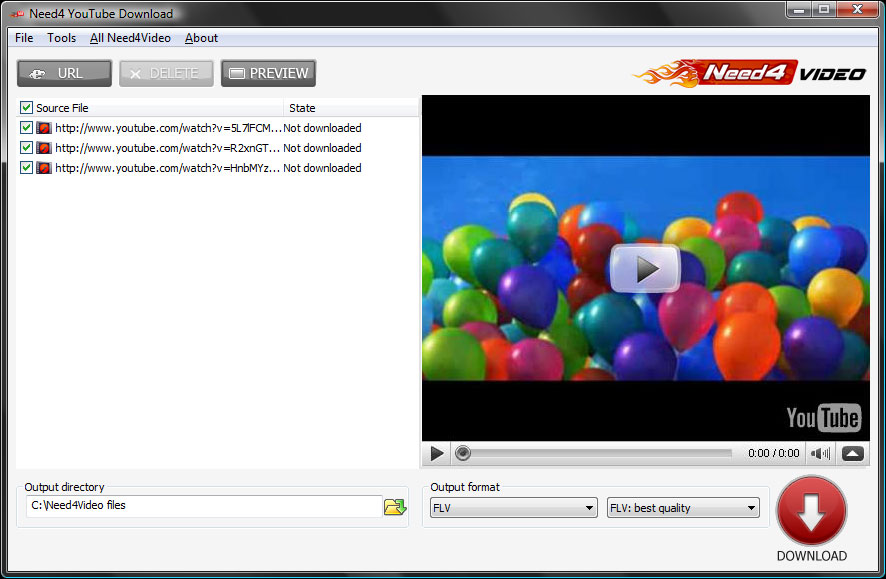Viewport: 886px width, 579px height.
Task: Uncheck the v=R2xnGT video checkbox
Action: click(x=26, y=147)
